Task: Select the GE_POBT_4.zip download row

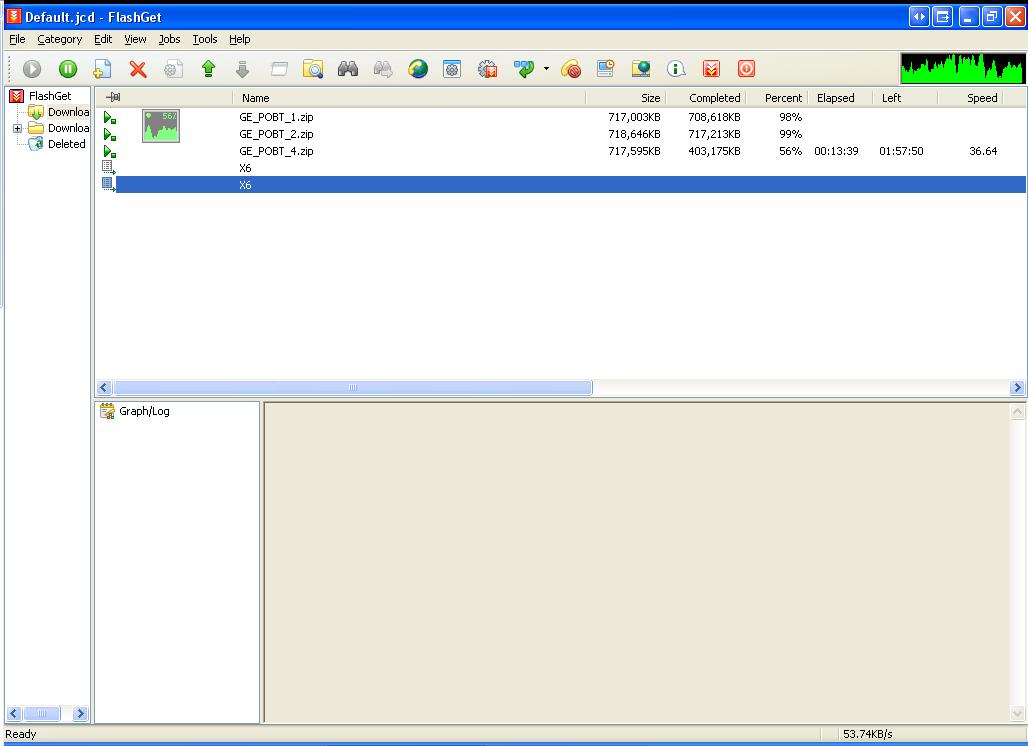Action: click(x=276, y=151)
